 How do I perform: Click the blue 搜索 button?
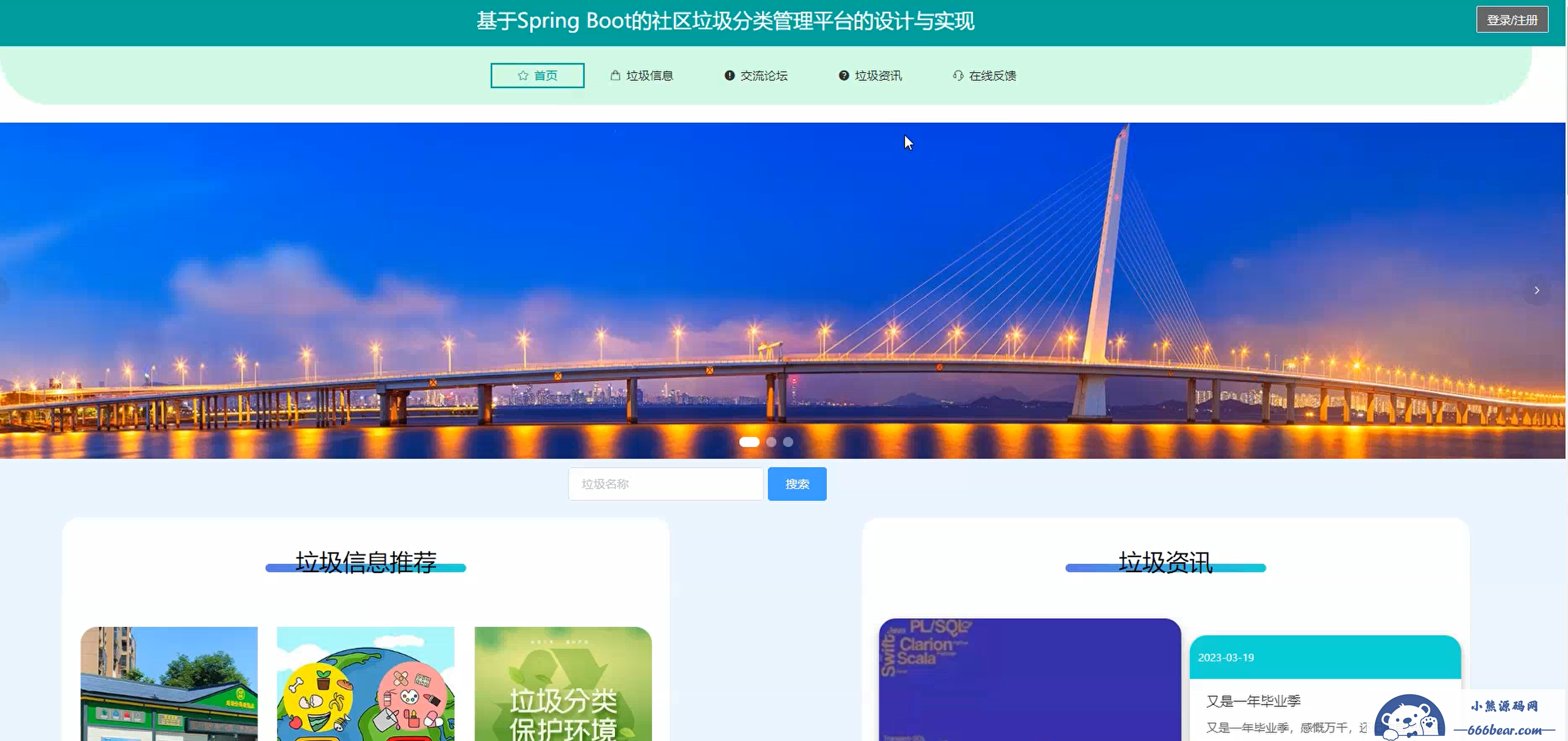pyautogui.click(x=797, y=484)
